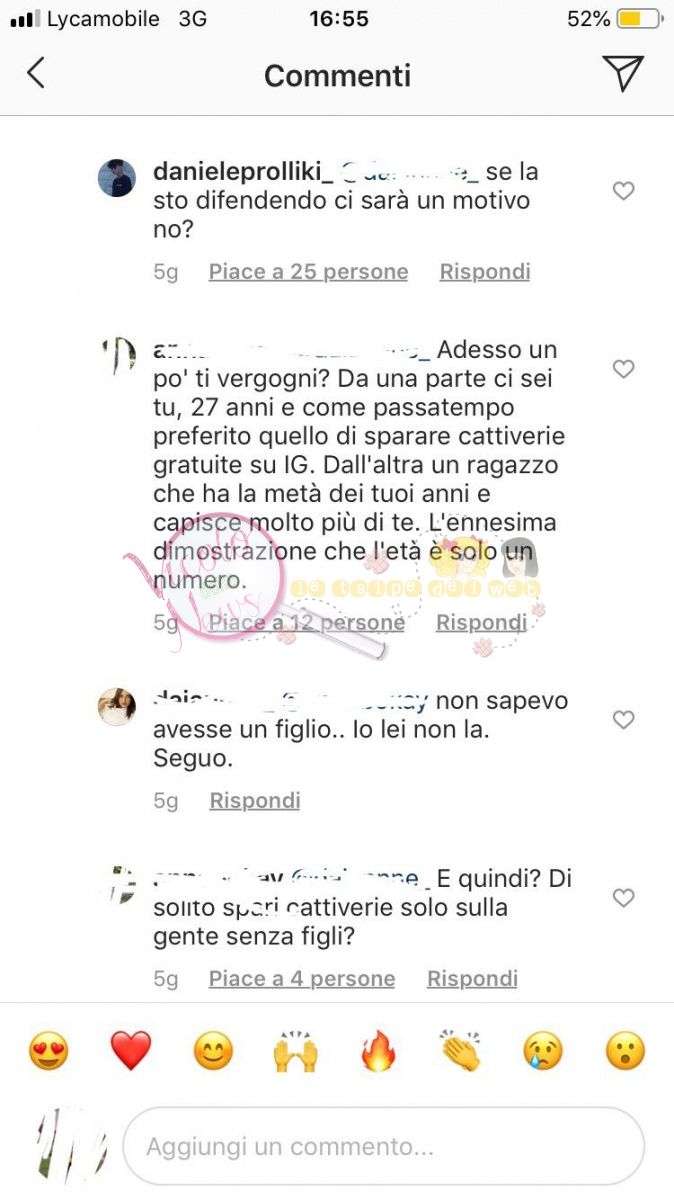Tap Rispondi under 'non sapevo' comment

pyautogui.click(x=255, y=801)
